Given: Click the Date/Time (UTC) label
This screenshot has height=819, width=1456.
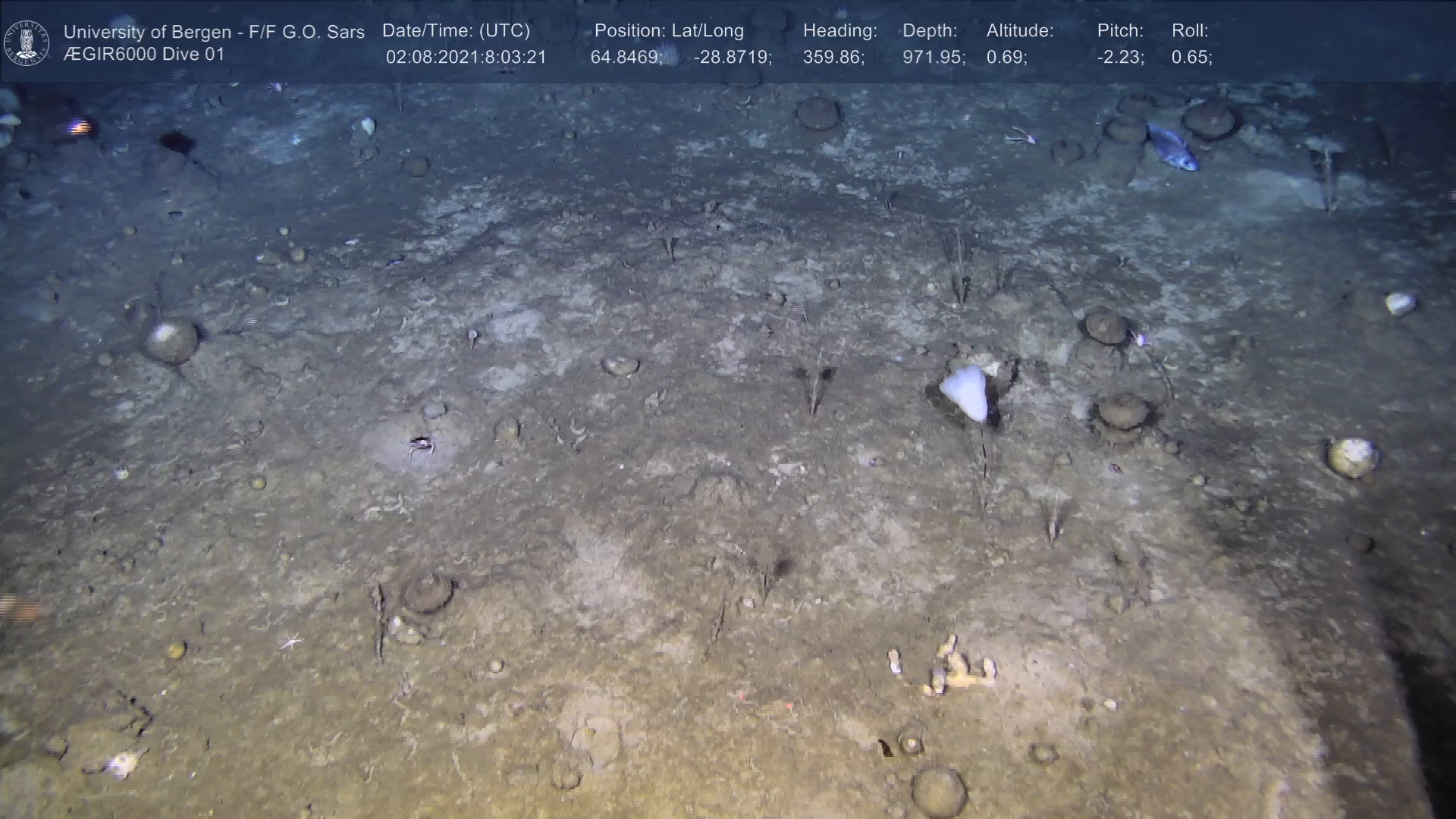Looking at the screenshot, I should (456, 31).
